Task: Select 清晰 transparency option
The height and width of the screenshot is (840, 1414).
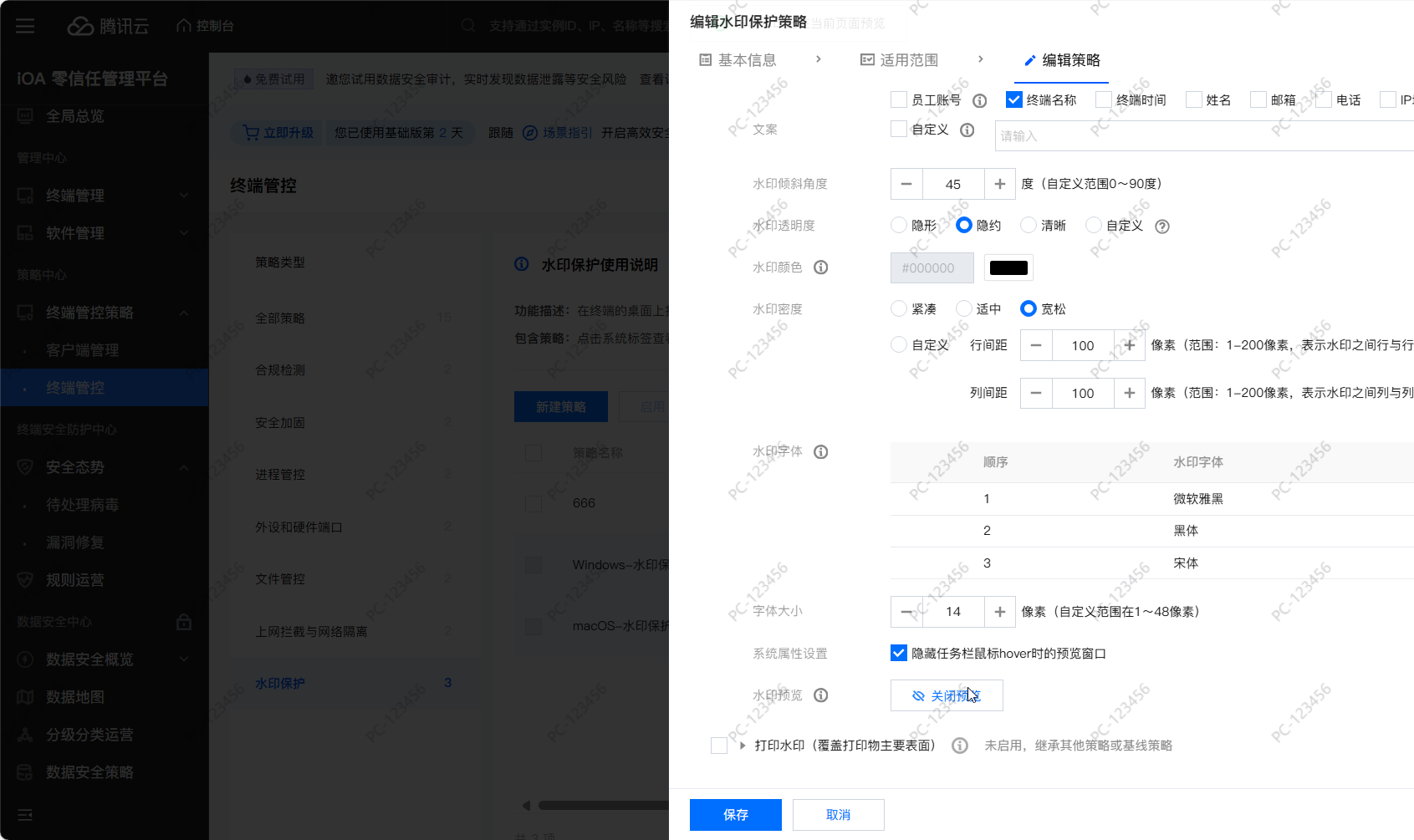Action: pos(1029,225)
